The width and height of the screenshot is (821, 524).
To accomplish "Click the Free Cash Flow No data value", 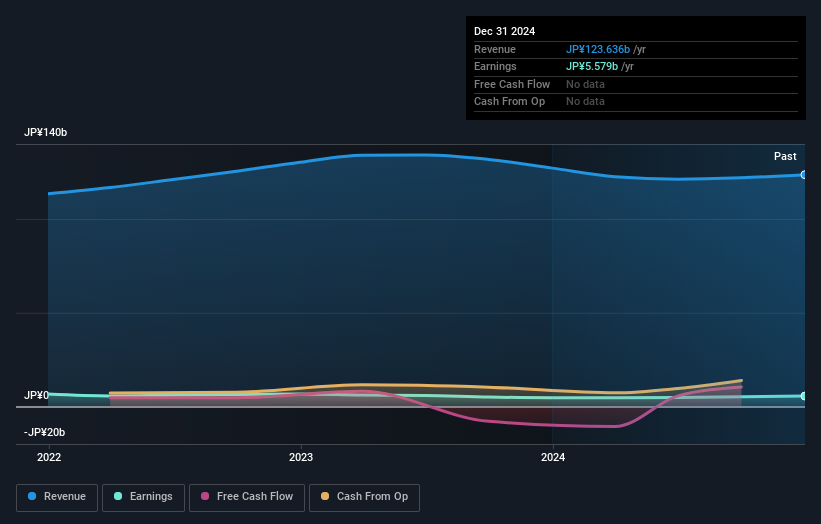I will click(x=585, y=84).
